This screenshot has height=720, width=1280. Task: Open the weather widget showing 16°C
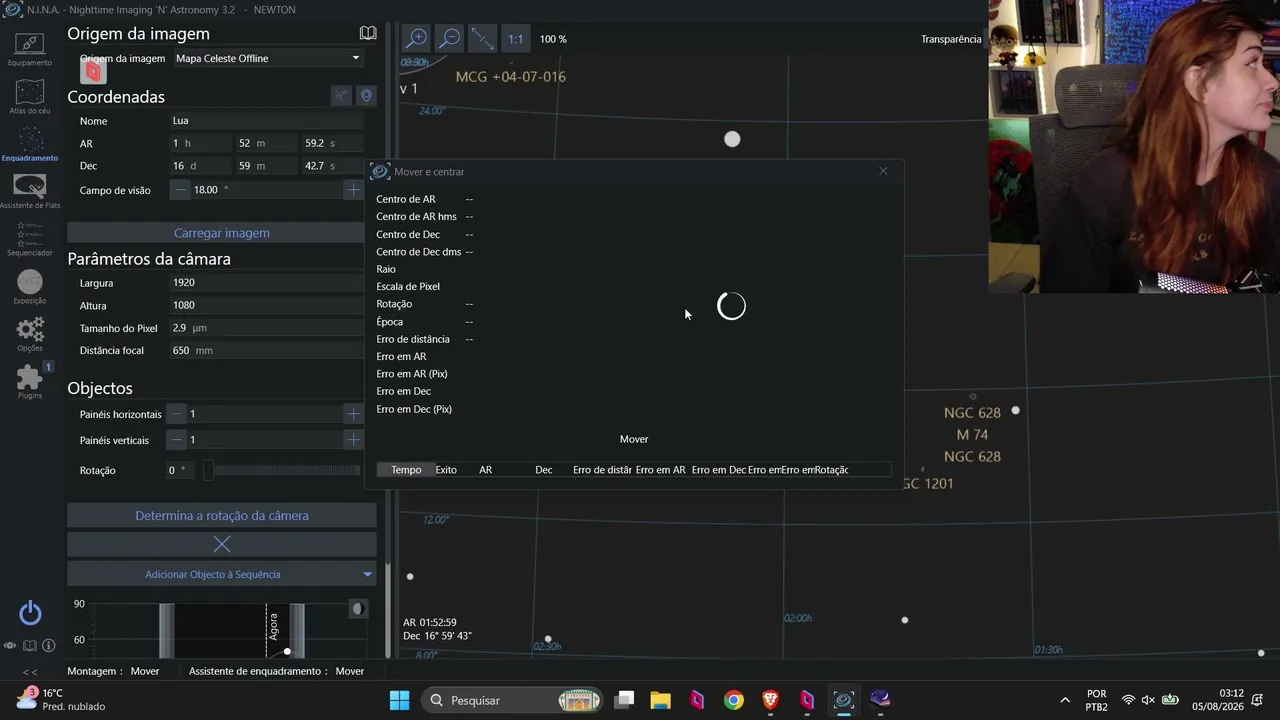coord(60,700)
